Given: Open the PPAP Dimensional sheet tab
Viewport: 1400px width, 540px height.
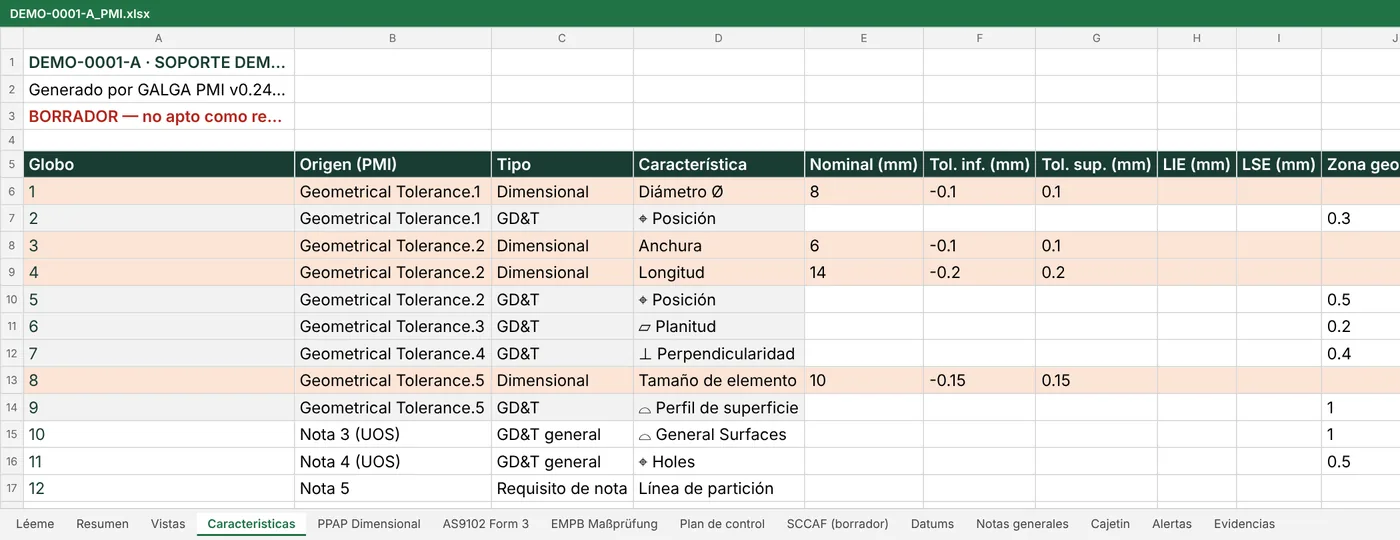Looking at the screenshot, I should (369, 524).
